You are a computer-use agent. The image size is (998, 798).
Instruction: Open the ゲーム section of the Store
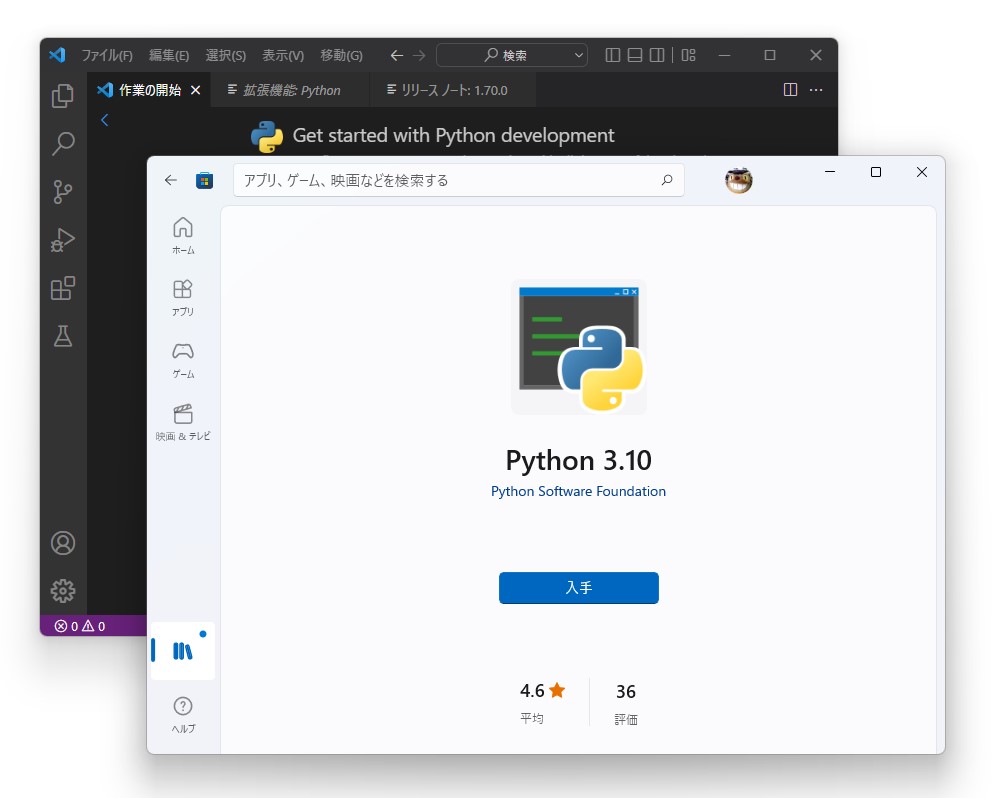[x=182, y=358]
